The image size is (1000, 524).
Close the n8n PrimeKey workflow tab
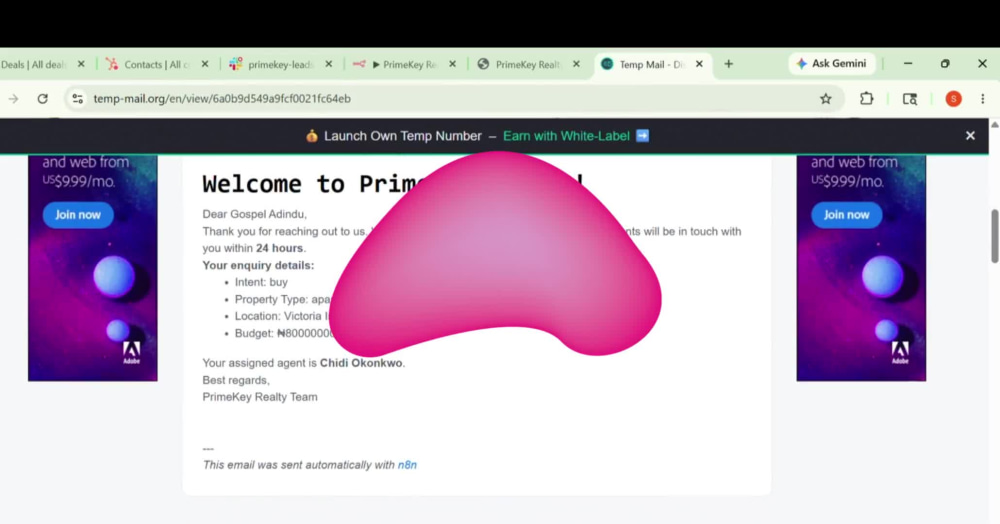[452, 64]
